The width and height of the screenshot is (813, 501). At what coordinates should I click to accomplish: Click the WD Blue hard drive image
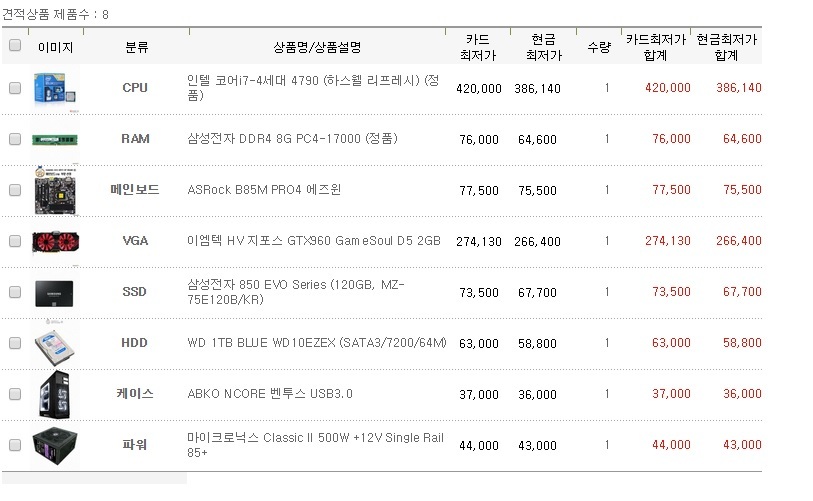pyautogui.click(x=55, y=343)
